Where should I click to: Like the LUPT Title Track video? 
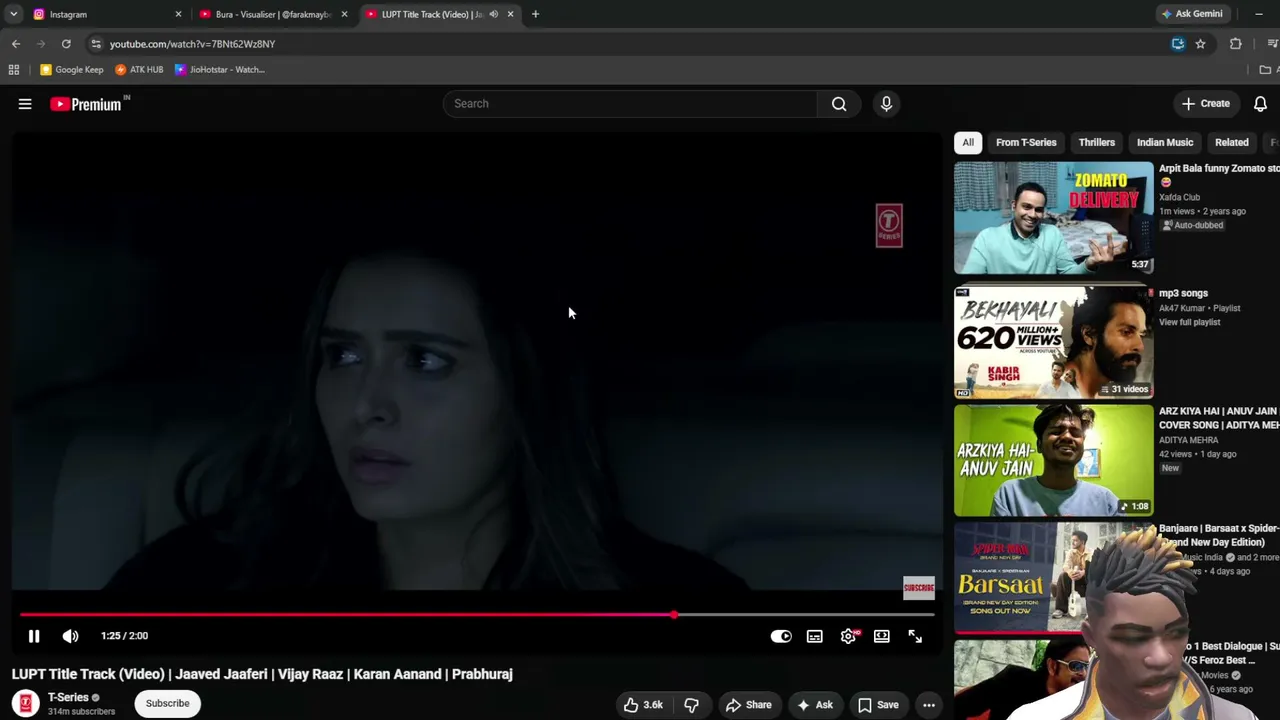[x=643, y=705]
